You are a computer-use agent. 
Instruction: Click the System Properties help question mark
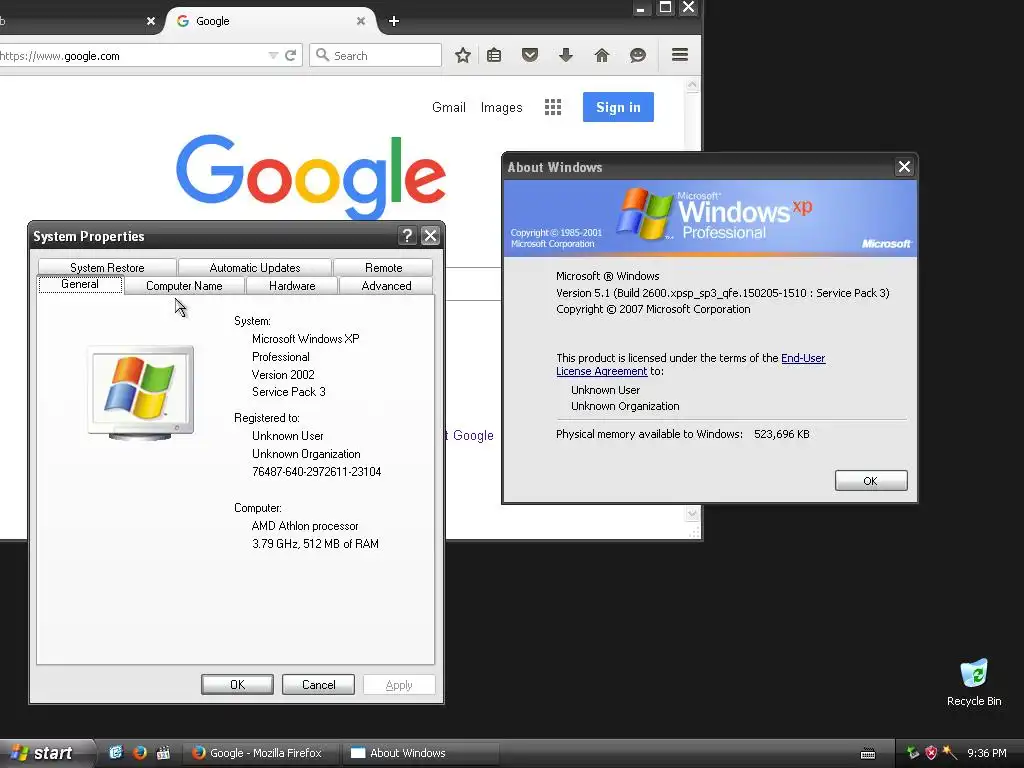[x=408, y=236]
